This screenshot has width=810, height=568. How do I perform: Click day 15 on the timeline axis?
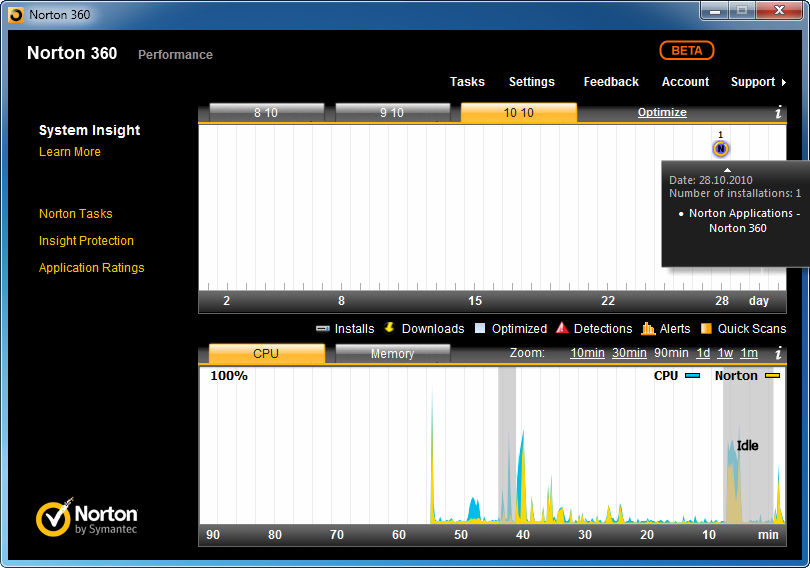point(475,301)
